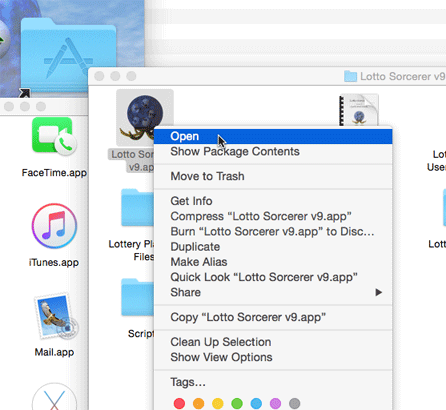Click the Lottery Plugin Files folder icon
This screenshot has width=446, height=410.
click(137, 208)
